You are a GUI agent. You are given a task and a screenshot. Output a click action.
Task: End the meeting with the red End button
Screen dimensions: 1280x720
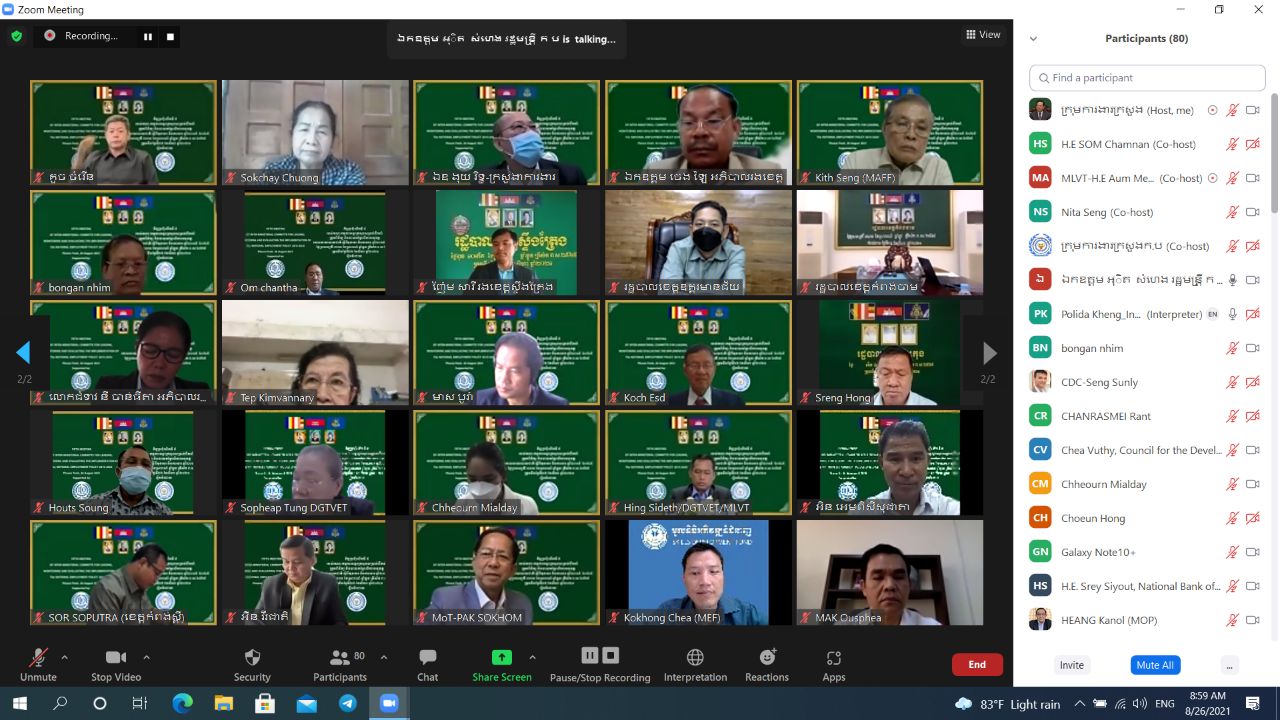pos(977,664)
